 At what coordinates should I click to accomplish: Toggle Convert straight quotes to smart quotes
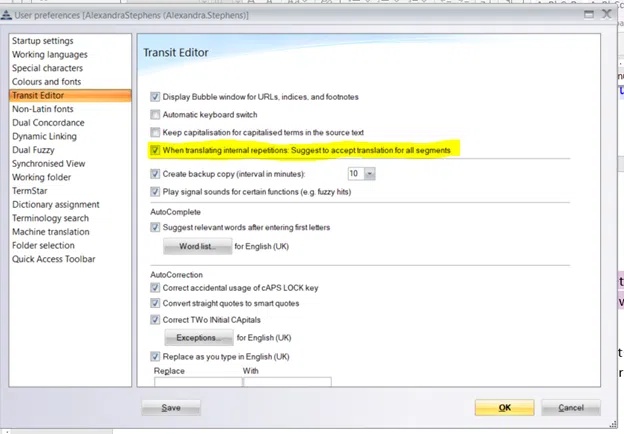click(155, 303)
